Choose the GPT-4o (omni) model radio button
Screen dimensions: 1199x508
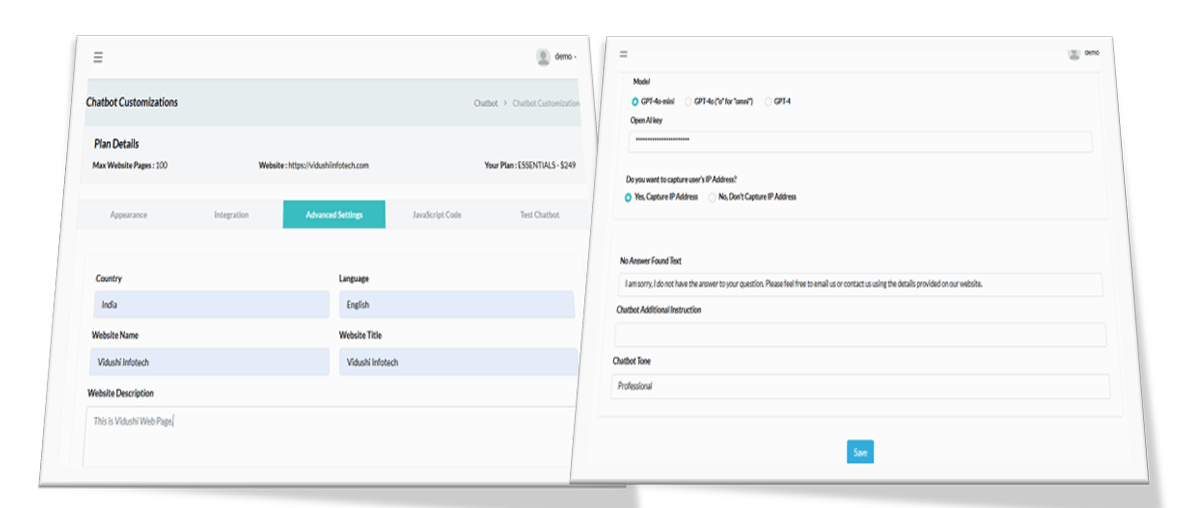(x=687, y=102)
